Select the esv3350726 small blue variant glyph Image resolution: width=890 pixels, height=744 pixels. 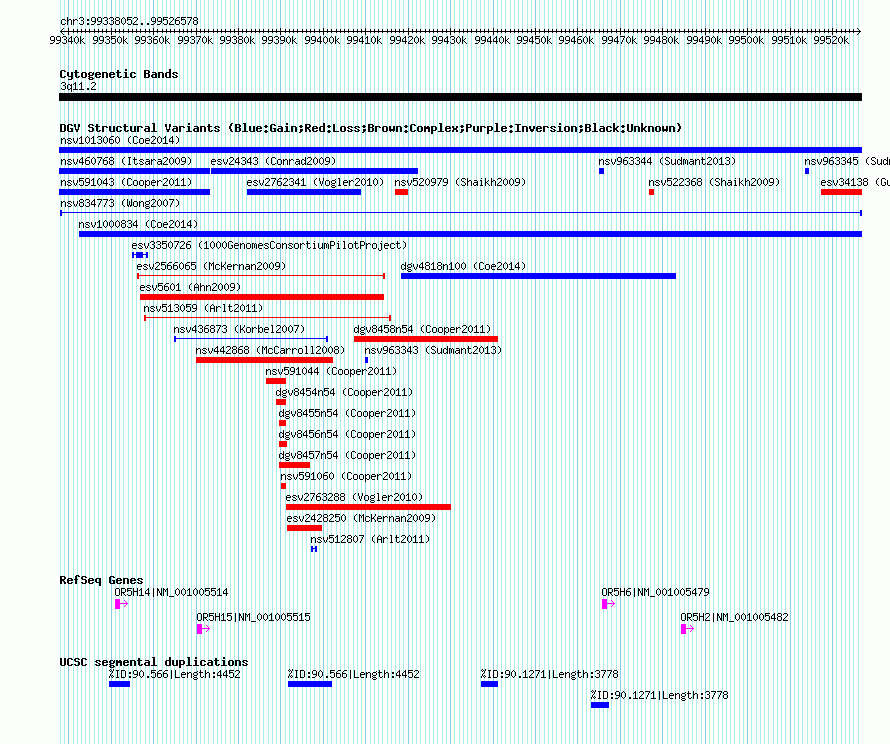pyautogui.click(x=140, y=255)
